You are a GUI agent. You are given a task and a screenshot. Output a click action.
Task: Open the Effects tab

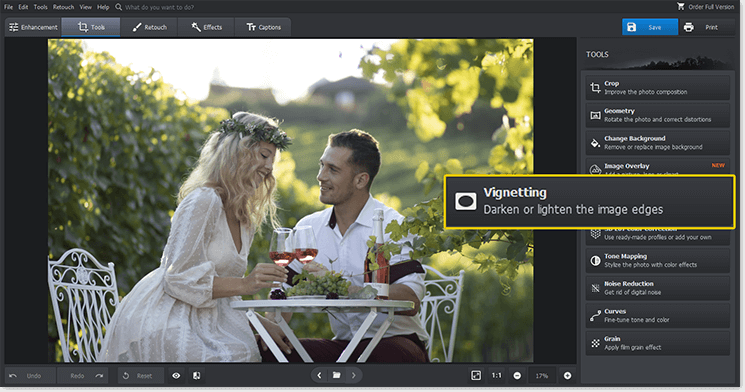[x=206, y=27]
